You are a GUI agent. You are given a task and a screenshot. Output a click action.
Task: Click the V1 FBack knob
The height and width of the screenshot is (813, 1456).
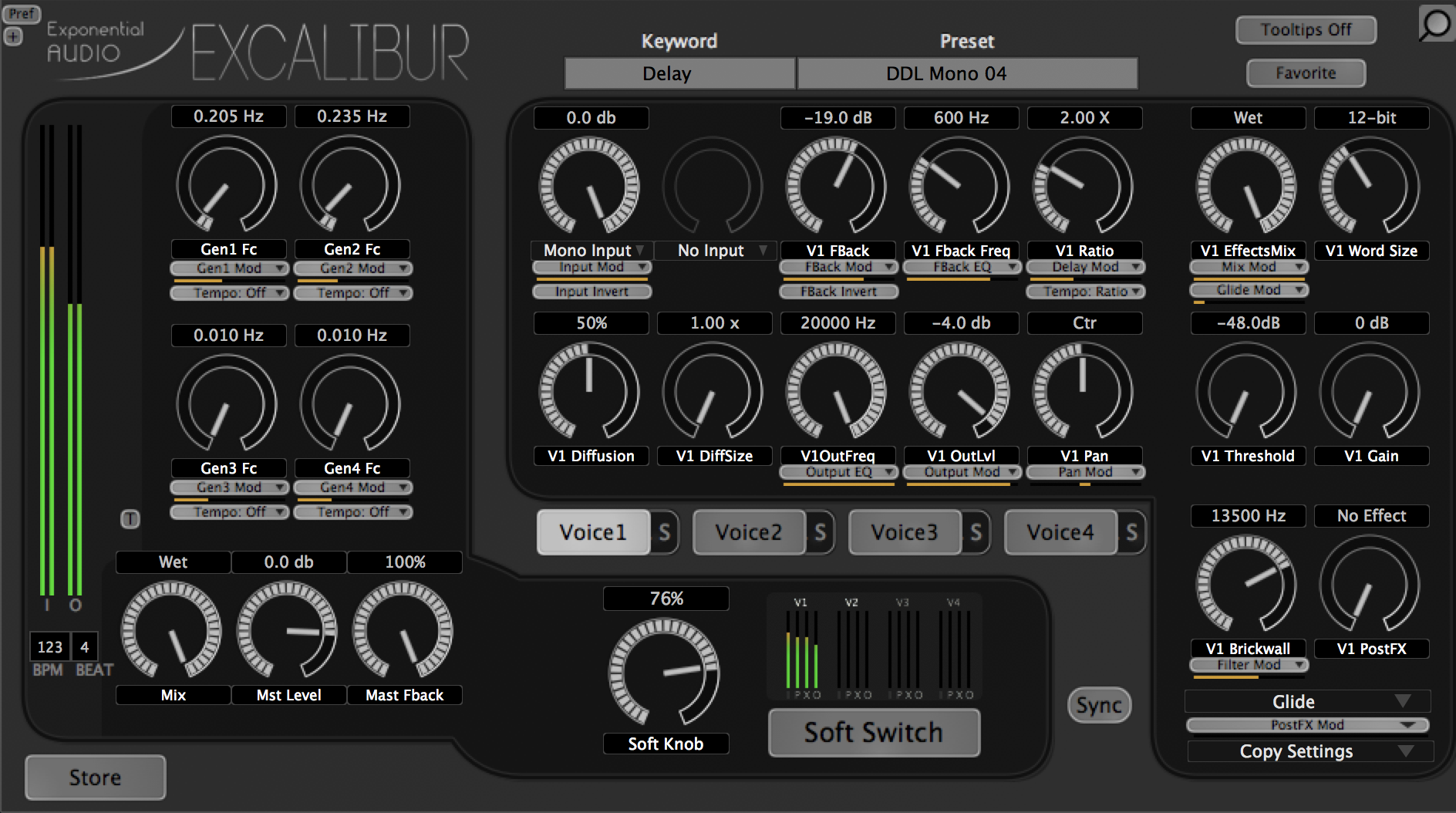(x=836, y=186)
